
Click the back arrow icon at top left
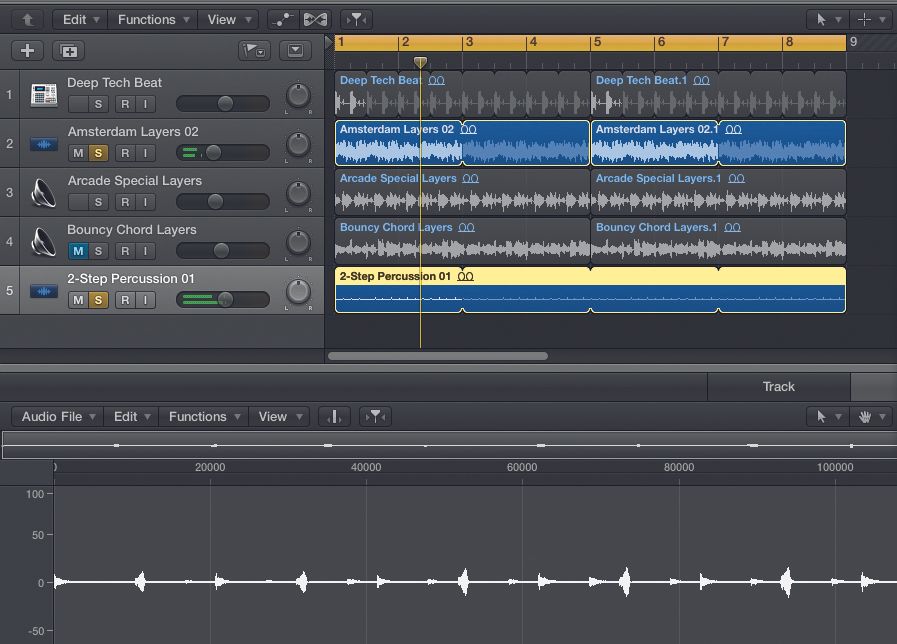[26, 18]
